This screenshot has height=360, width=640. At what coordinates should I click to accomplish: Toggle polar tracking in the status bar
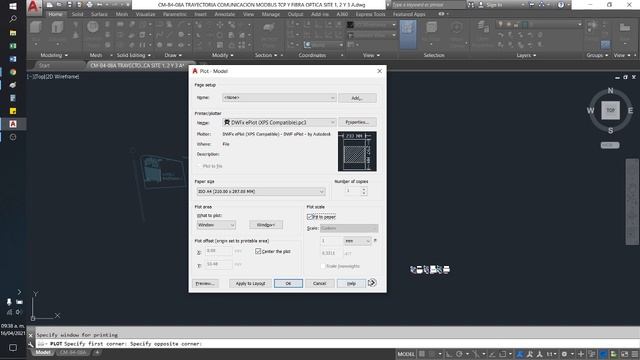pyautogui.click(x=460, y=354)
